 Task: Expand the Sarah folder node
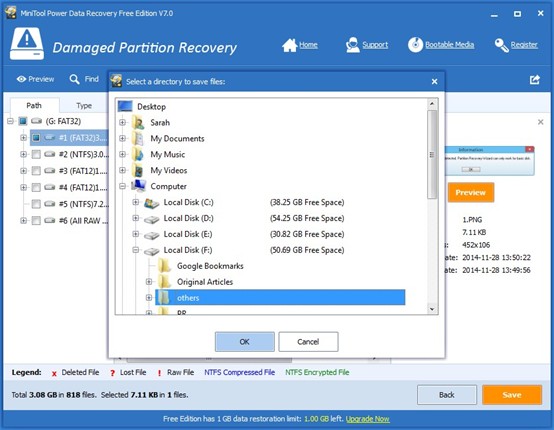click(122, 123)
